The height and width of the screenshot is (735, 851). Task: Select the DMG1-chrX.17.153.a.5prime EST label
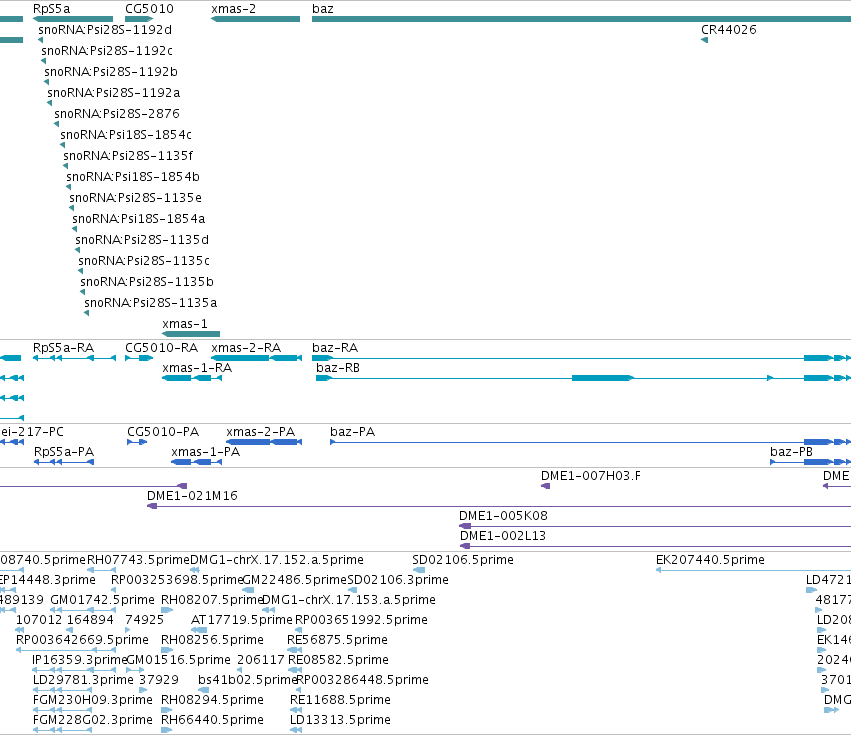[x=349, y=600]
